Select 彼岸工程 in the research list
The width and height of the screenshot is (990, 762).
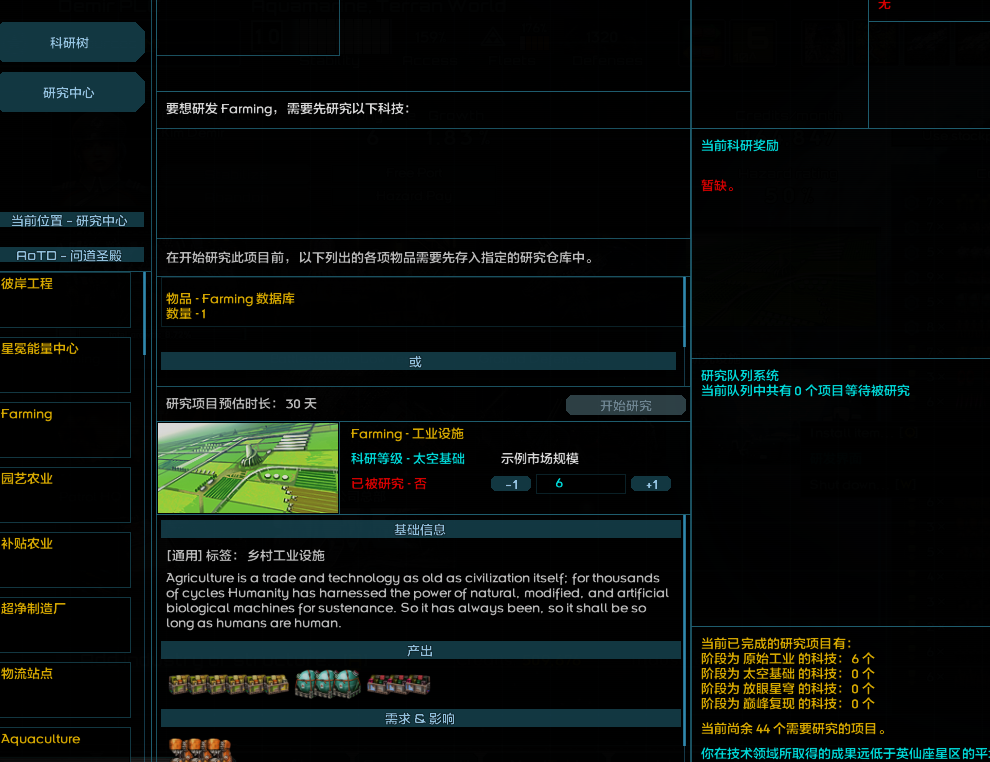[65, 300]
